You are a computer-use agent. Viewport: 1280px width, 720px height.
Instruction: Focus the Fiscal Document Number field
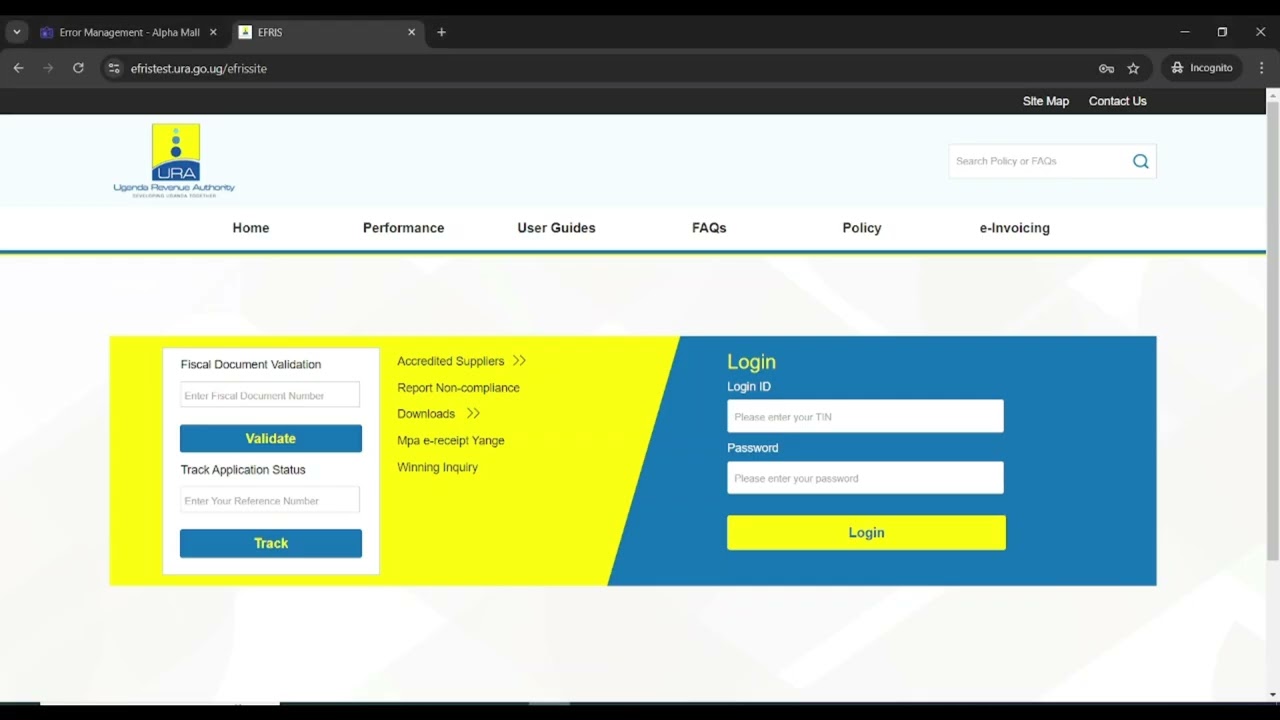pyautogui.click(x=270, y=395)
